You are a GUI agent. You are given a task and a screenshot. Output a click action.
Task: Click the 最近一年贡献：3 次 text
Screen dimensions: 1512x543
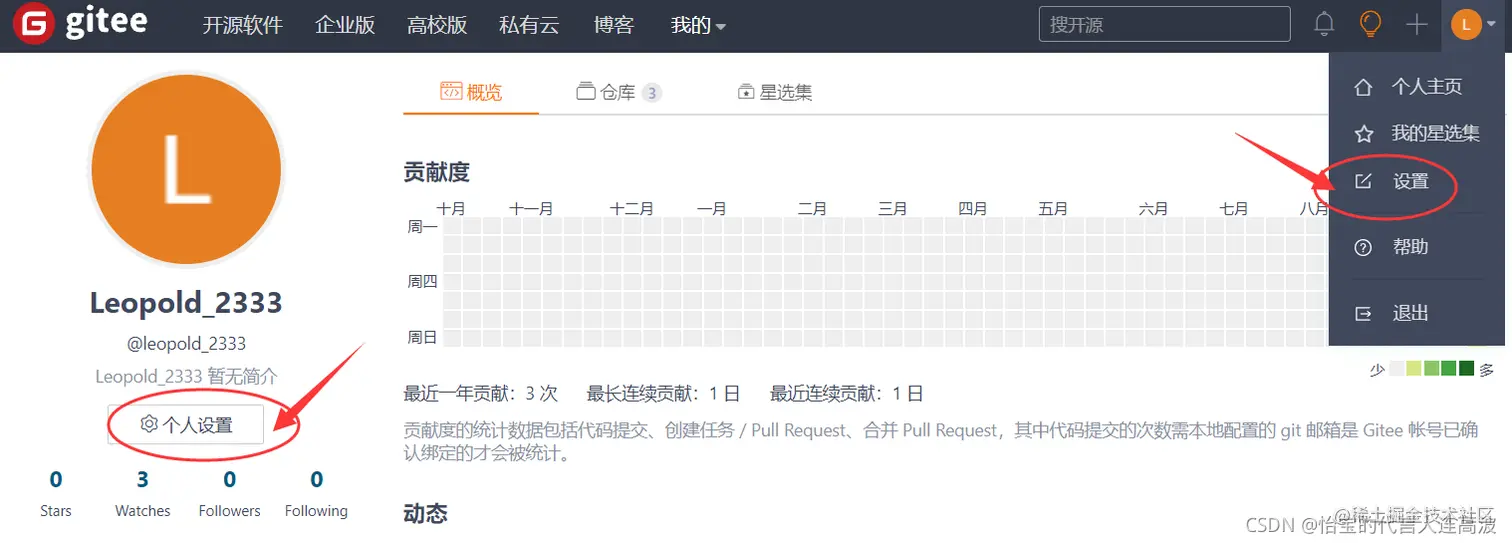[x=481, y=393]
